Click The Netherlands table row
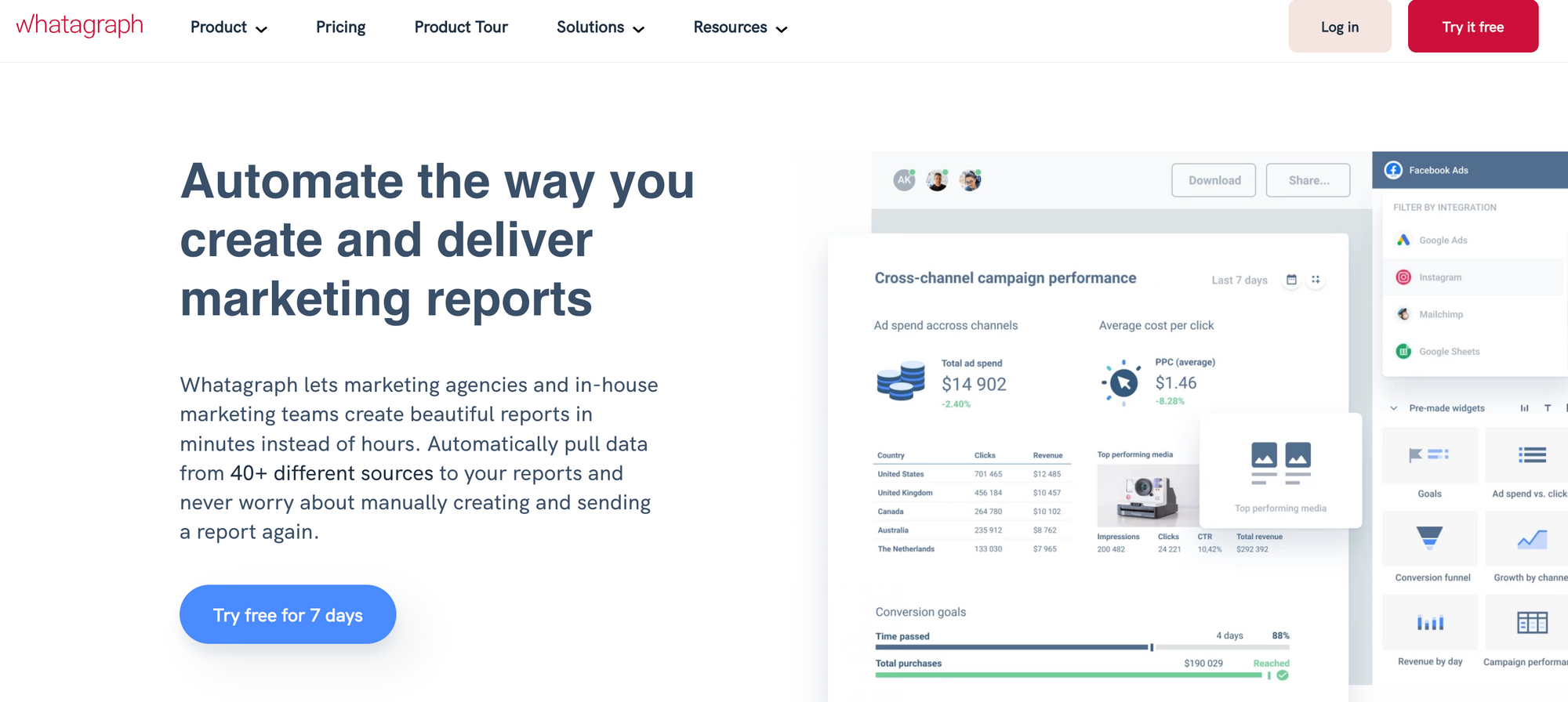This screenshot has height=702, width=1568. [972, 549]
